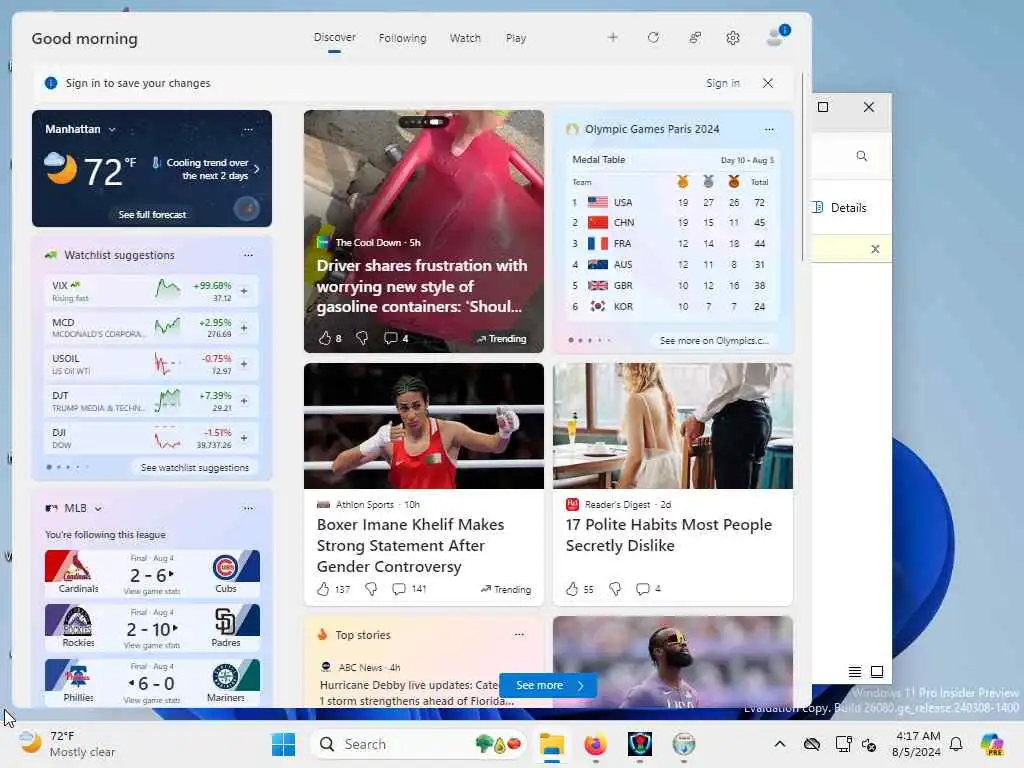Open See more on Olympics link

pyautogui.click(x=714, y=340)
